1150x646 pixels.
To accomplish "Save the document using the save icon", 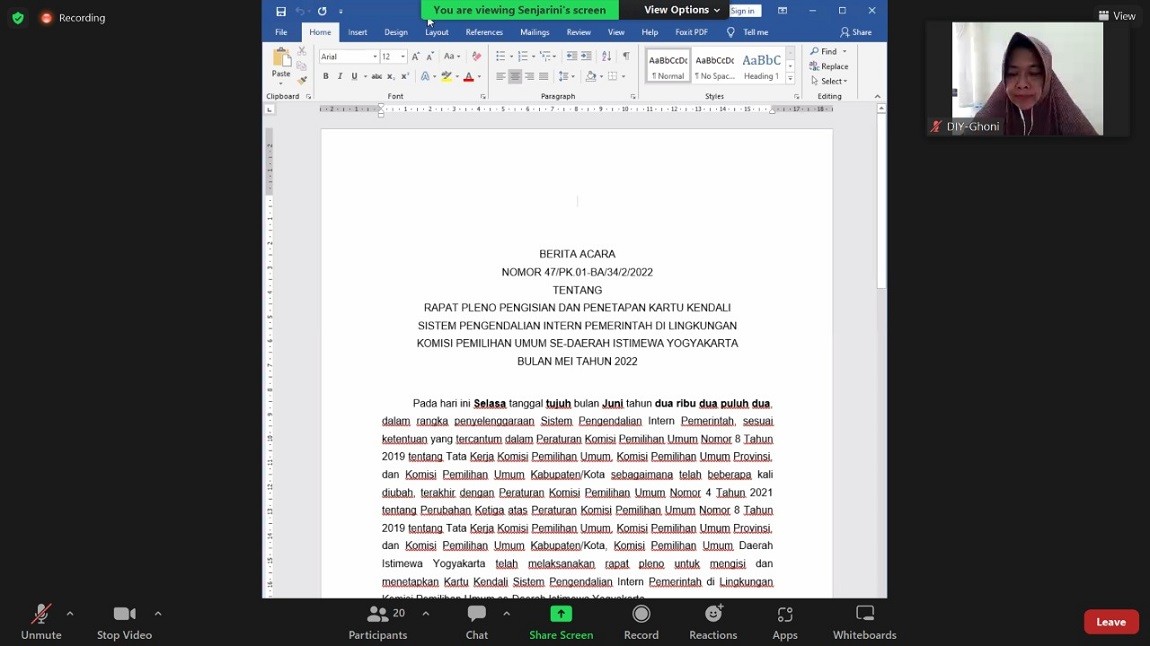I will click(x=281, y=11).
